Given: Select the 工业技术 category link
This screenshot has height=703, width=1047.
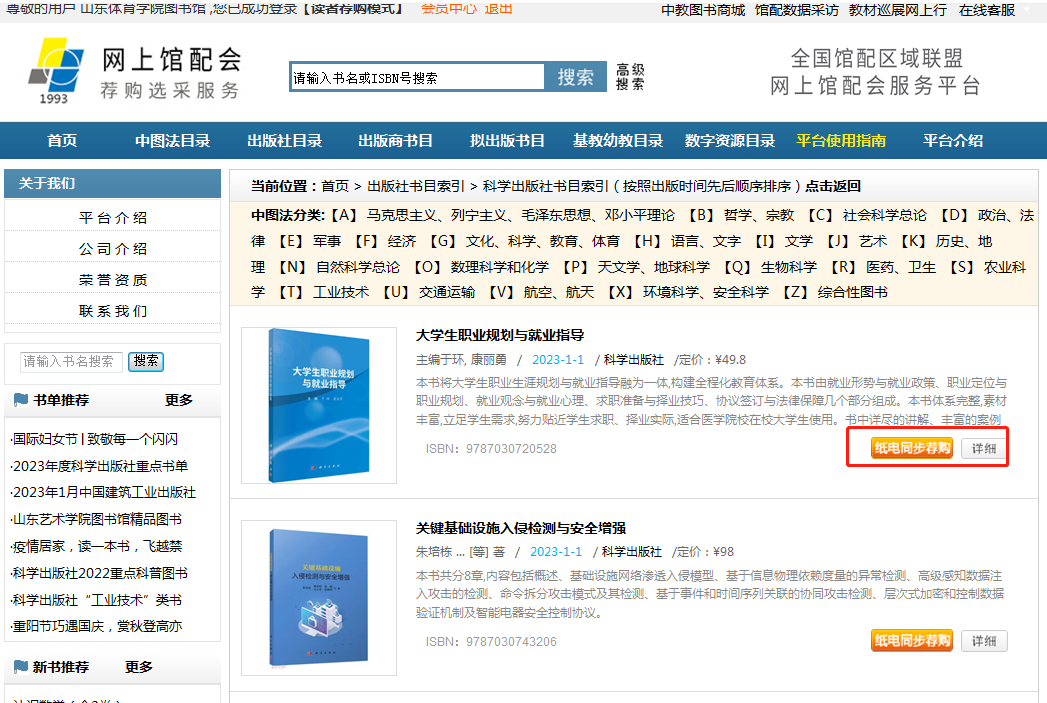Looking at the screenshot, I should click(x=341, y=292).
